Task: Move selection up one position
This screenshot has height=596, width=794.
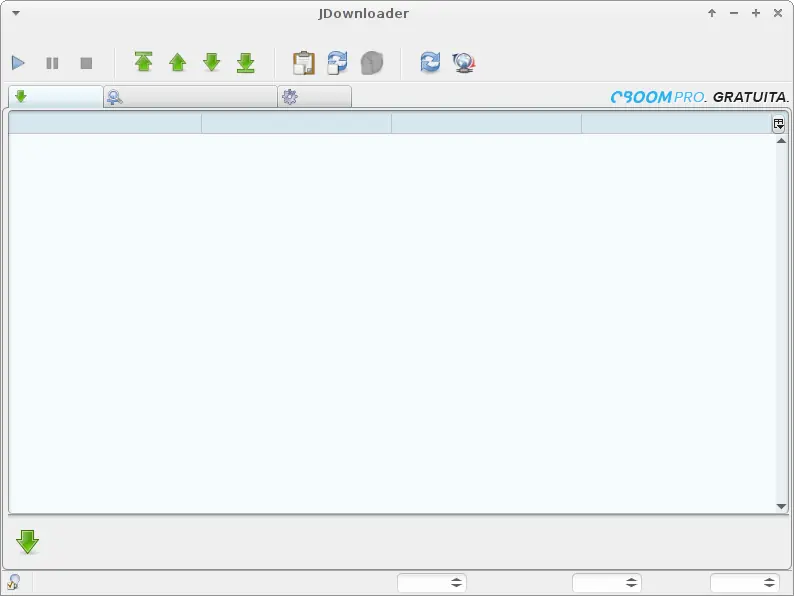Action: click(x=178, y=62)
